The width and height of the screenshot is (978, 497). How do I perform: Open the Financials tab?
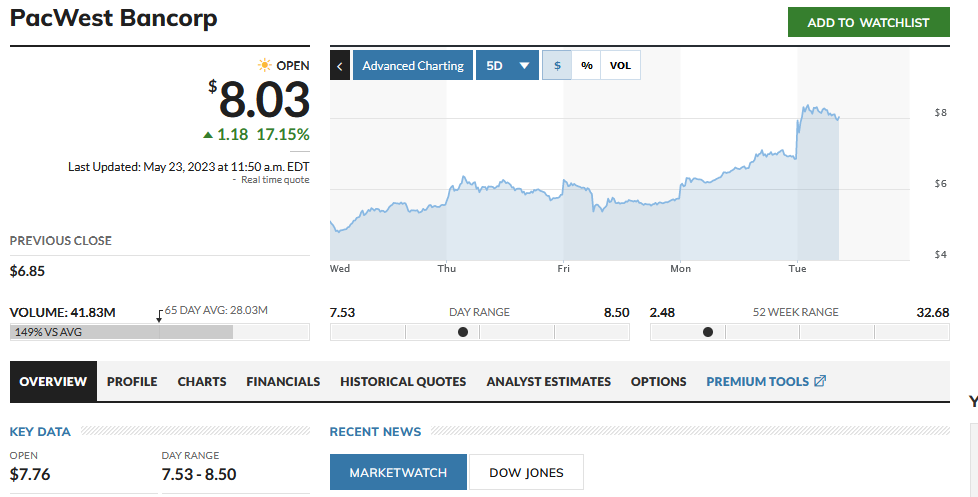[283, 381]
